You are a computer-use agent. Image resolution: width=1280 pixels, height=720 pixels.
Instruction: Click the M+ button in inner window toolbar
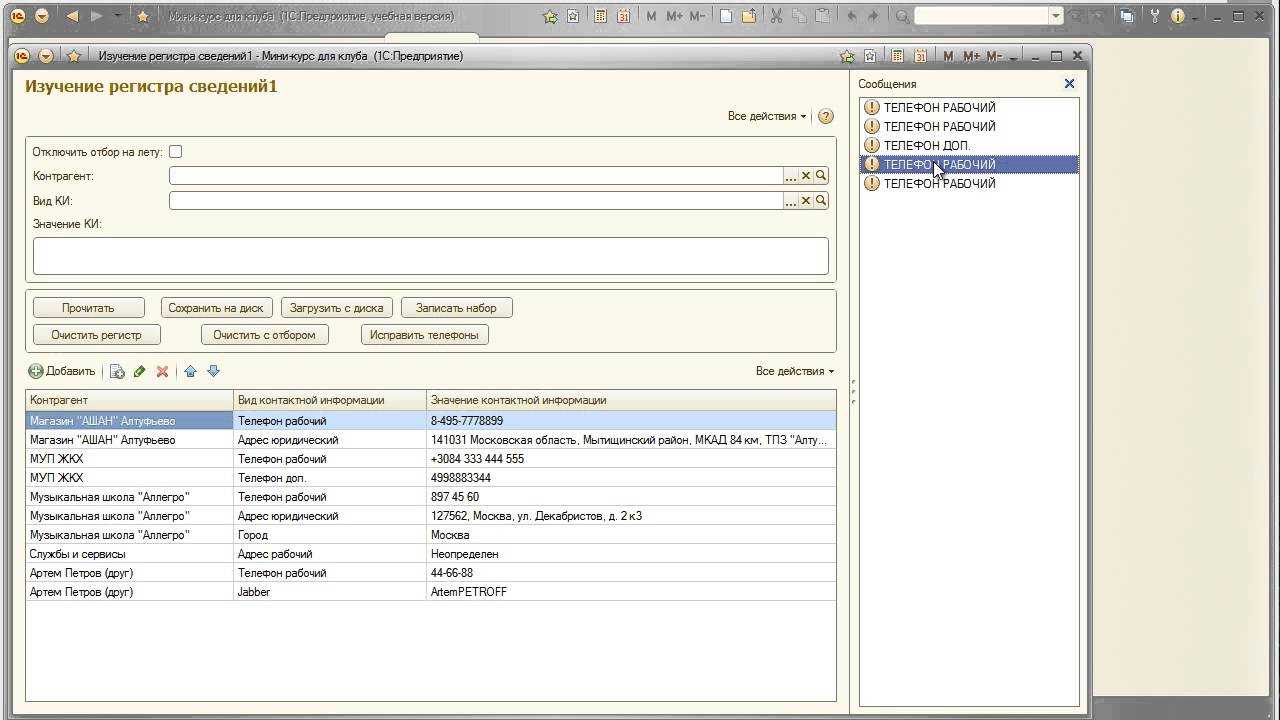coord(970,56)
